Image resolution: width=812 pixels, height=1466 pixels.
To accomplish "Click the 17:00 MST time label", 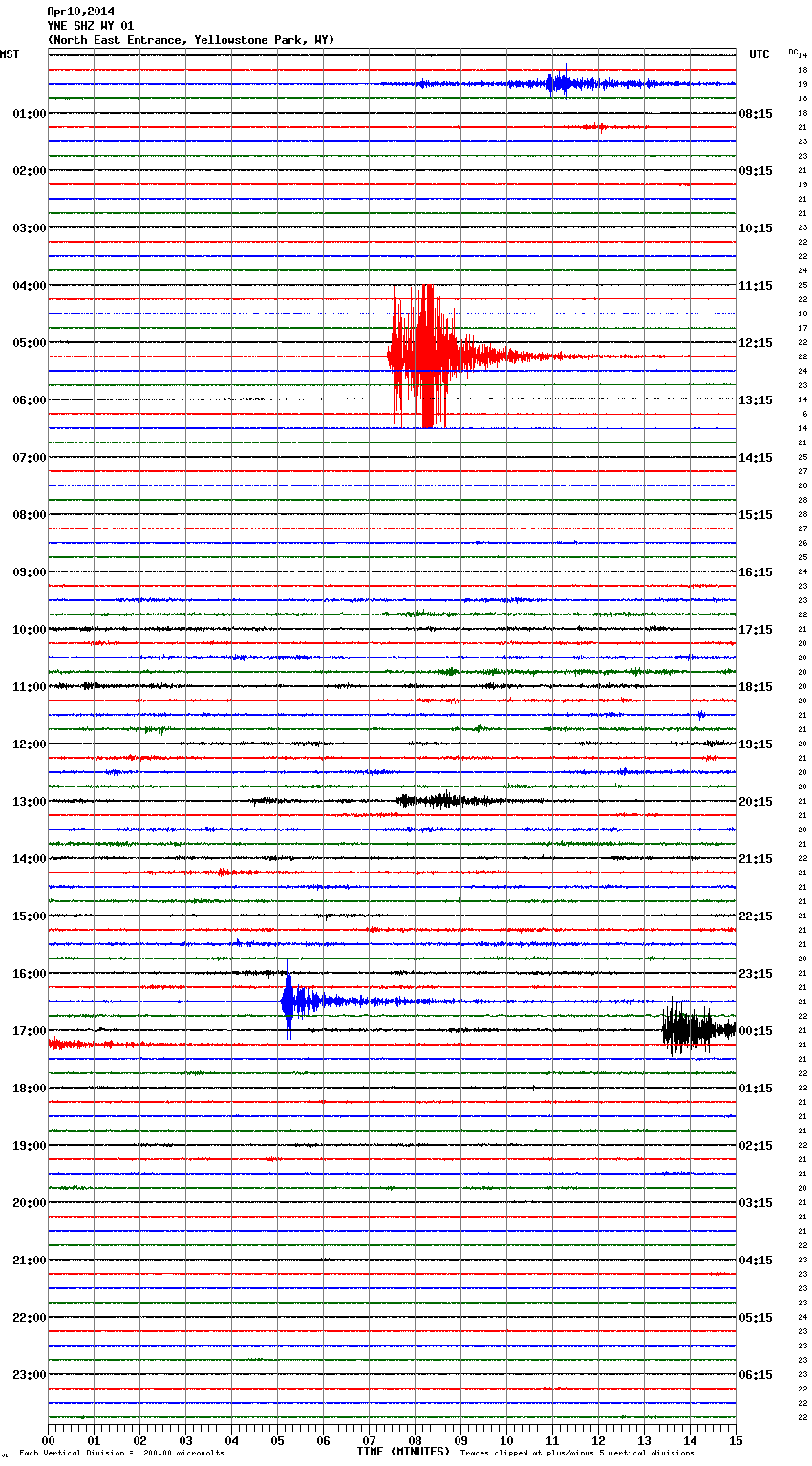I will tap(30, 1031).
